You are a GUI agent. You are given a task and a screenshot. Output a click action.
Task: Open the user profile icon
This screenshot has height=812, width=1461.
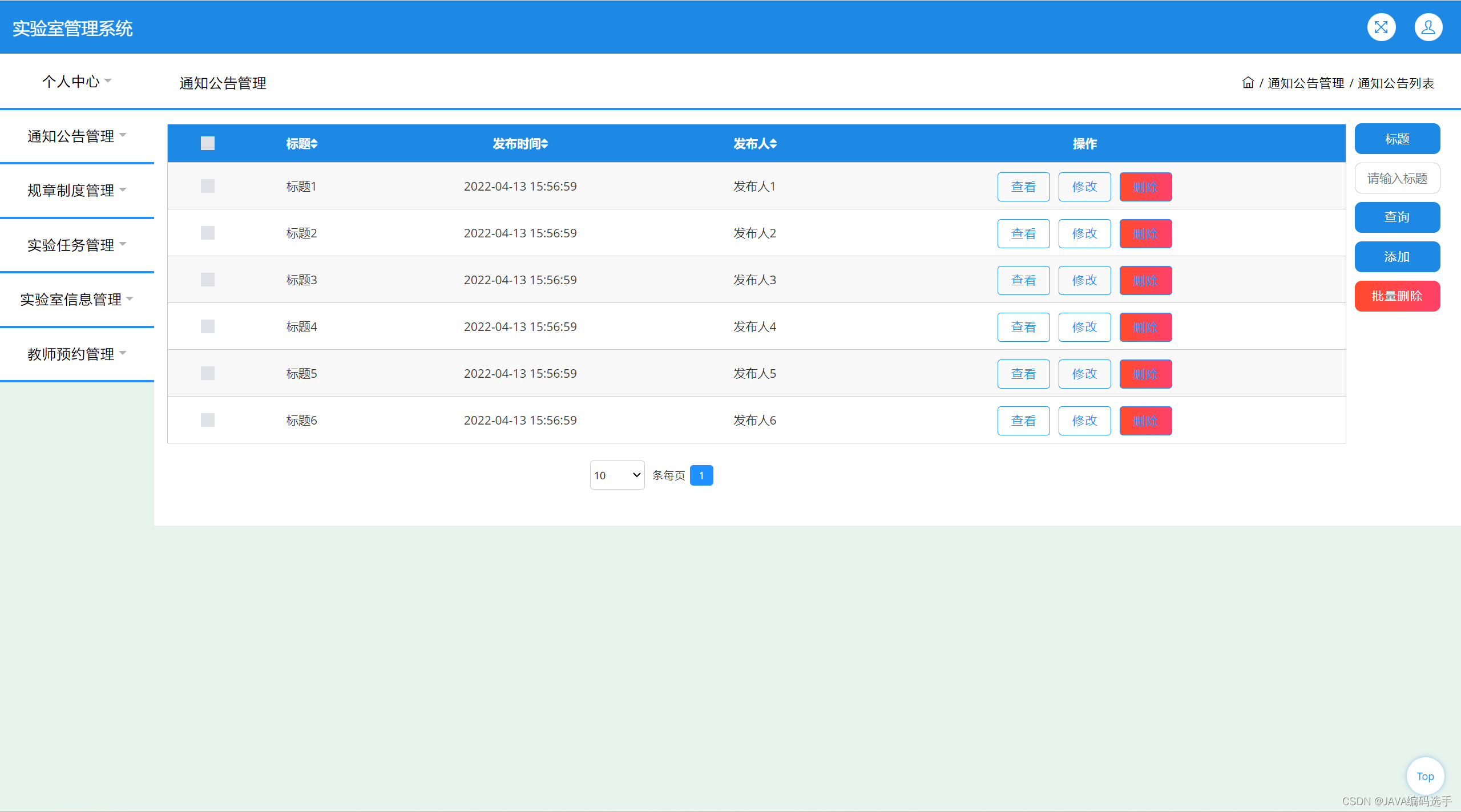(1428, 27)
